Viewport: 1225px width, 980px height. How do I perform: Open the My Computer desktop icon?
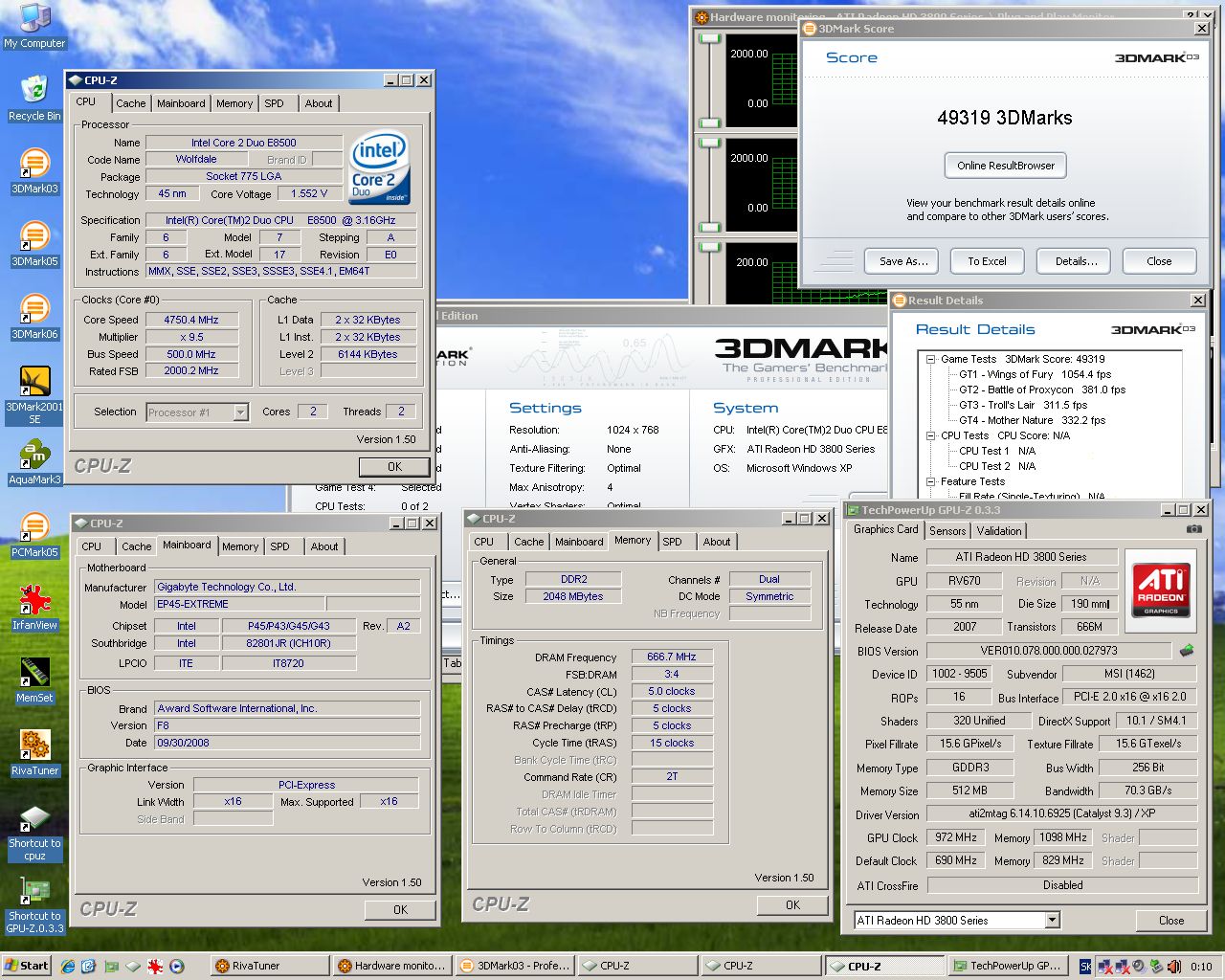tap(34, 26)
